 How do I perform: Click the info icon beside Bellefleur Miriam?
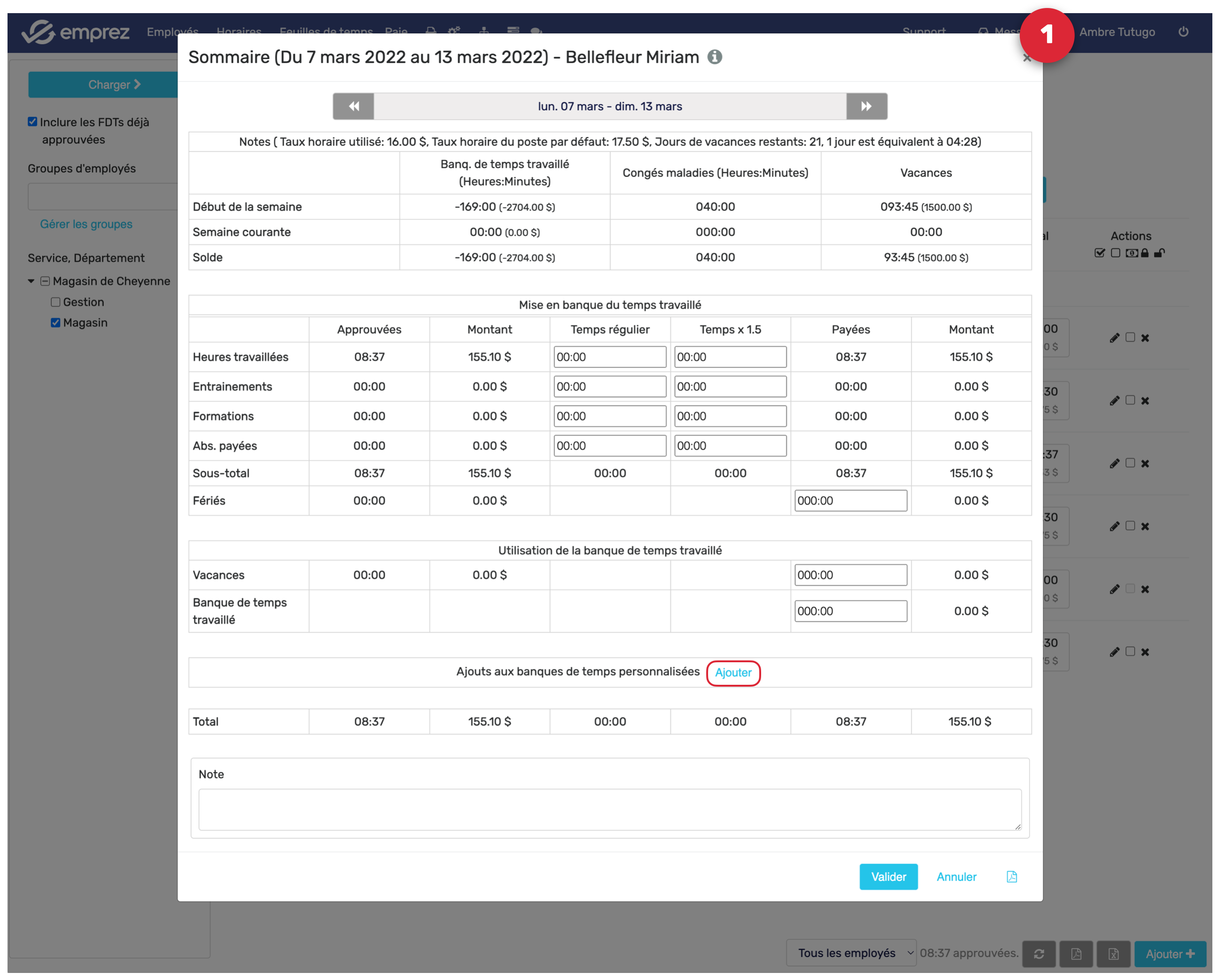[715, 57]
